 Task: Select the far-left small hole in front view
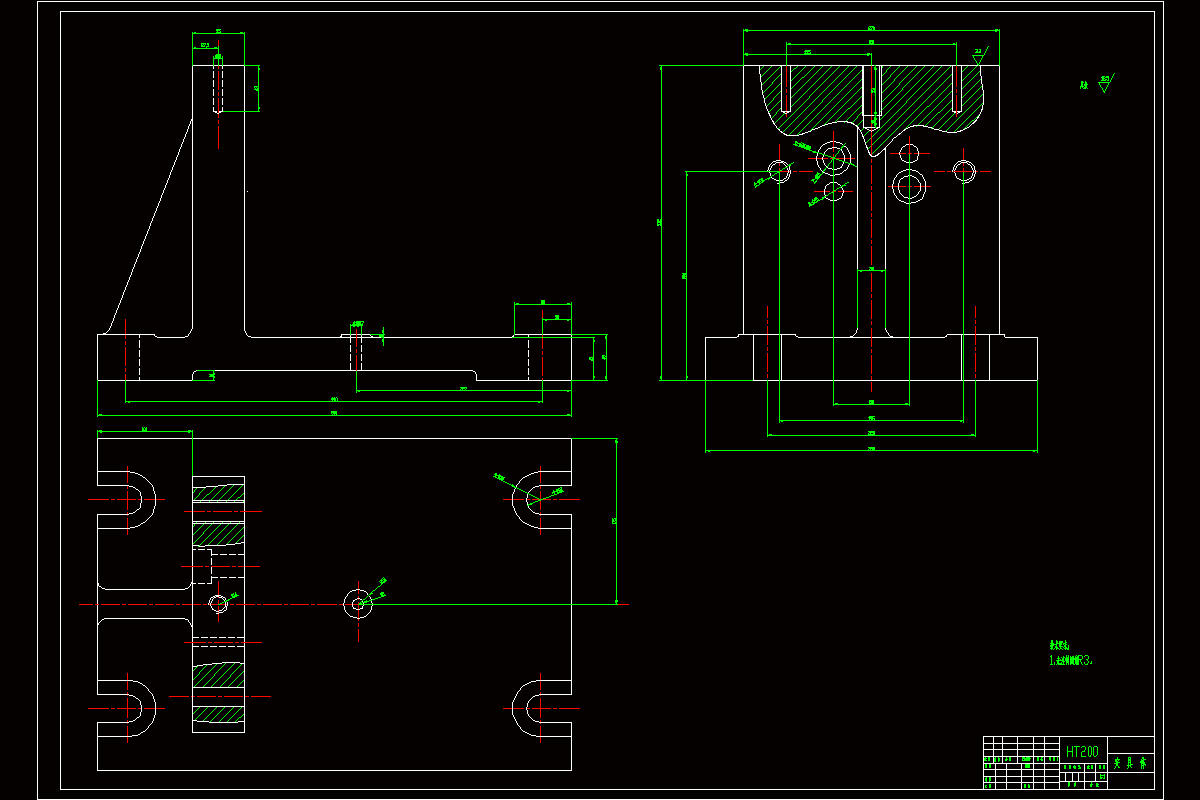[779, 171]
